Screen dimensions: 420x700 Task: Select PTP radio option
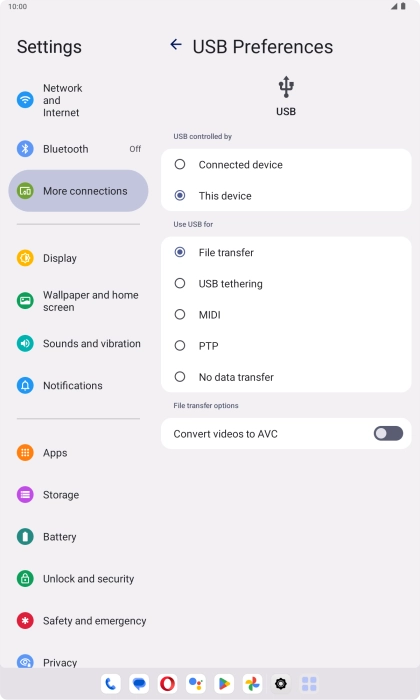coord(286,346)
